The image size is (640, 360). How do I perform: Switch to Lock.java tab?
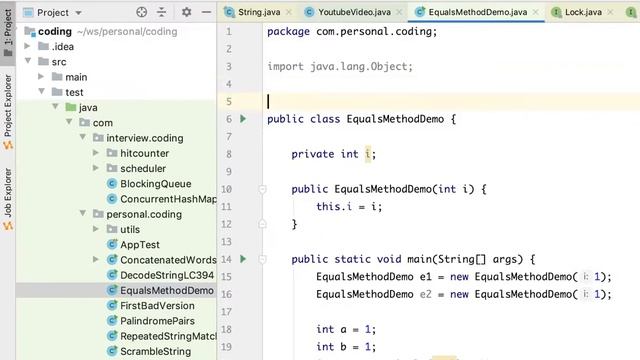[x=583, y=12]
